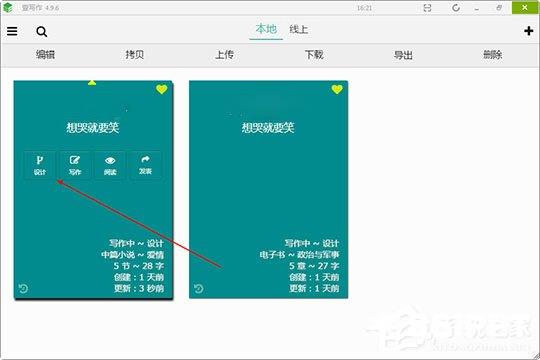Select the second 想哭就要笑 book card
The height and width of the screenshot is (360, 540).
[x=269, y=189]
